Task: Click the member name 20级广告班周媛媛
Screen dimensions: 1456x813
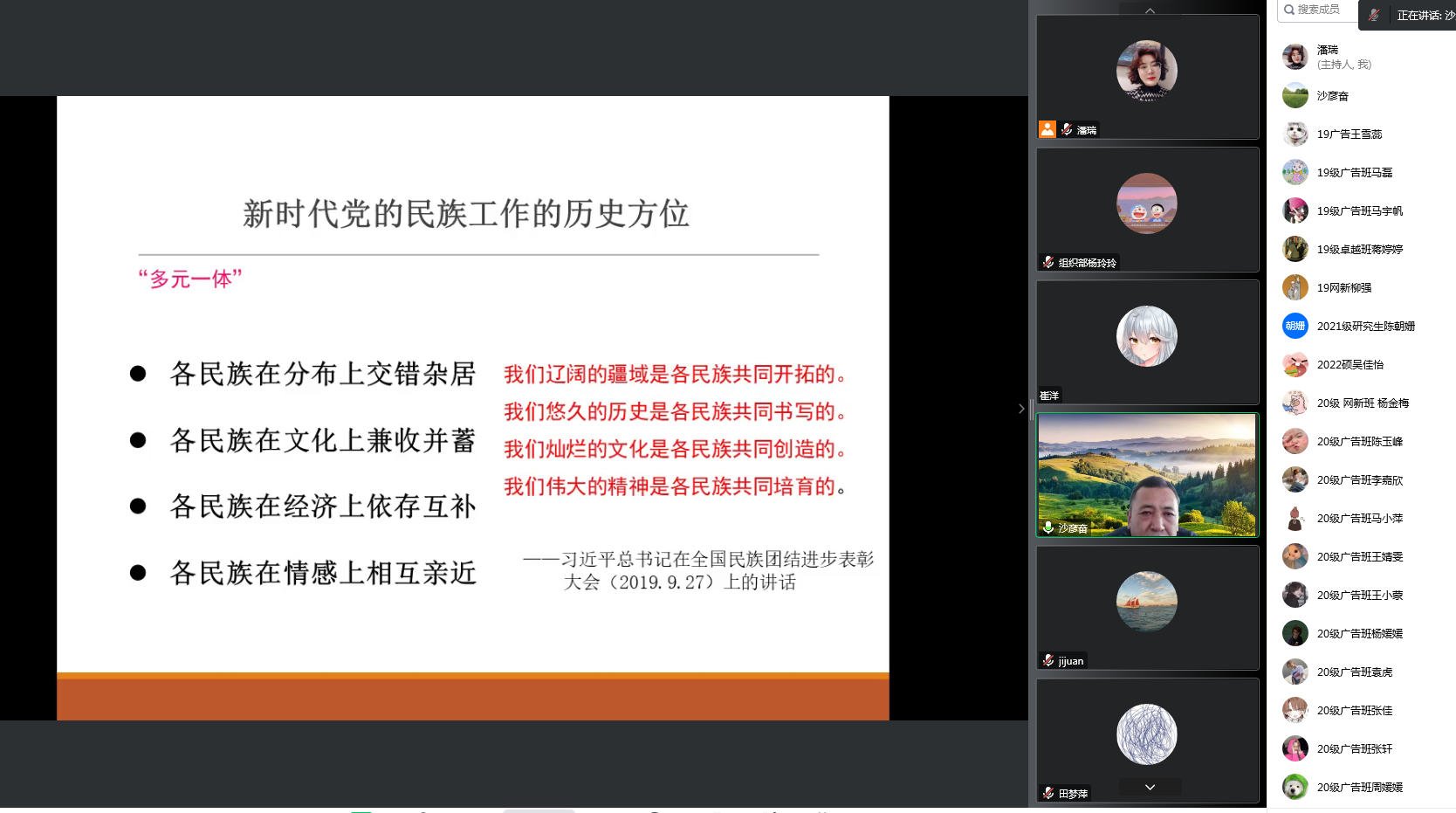Action: click(x=1359, y=788)
